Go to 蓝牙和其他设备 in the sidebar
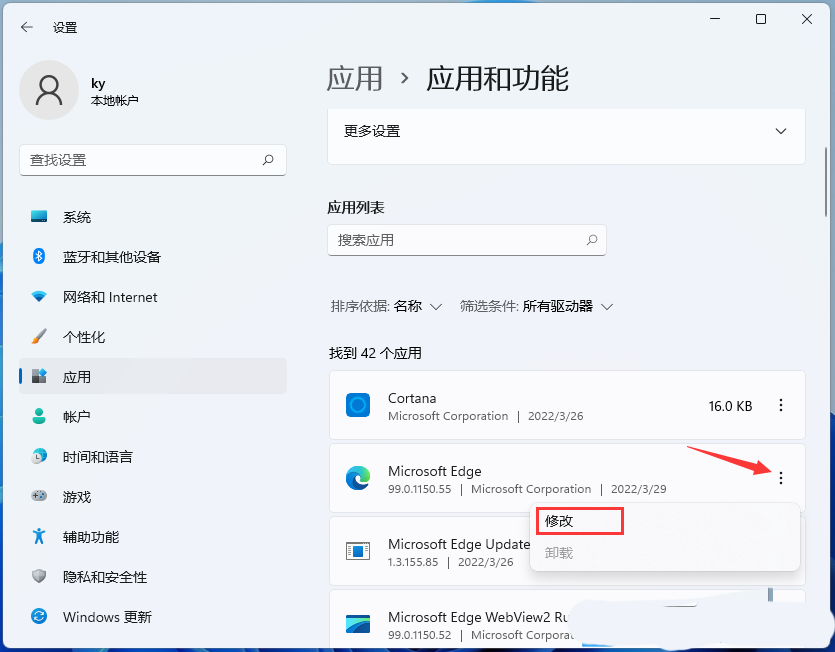This screenshot has width=835, height=652. 112,257
